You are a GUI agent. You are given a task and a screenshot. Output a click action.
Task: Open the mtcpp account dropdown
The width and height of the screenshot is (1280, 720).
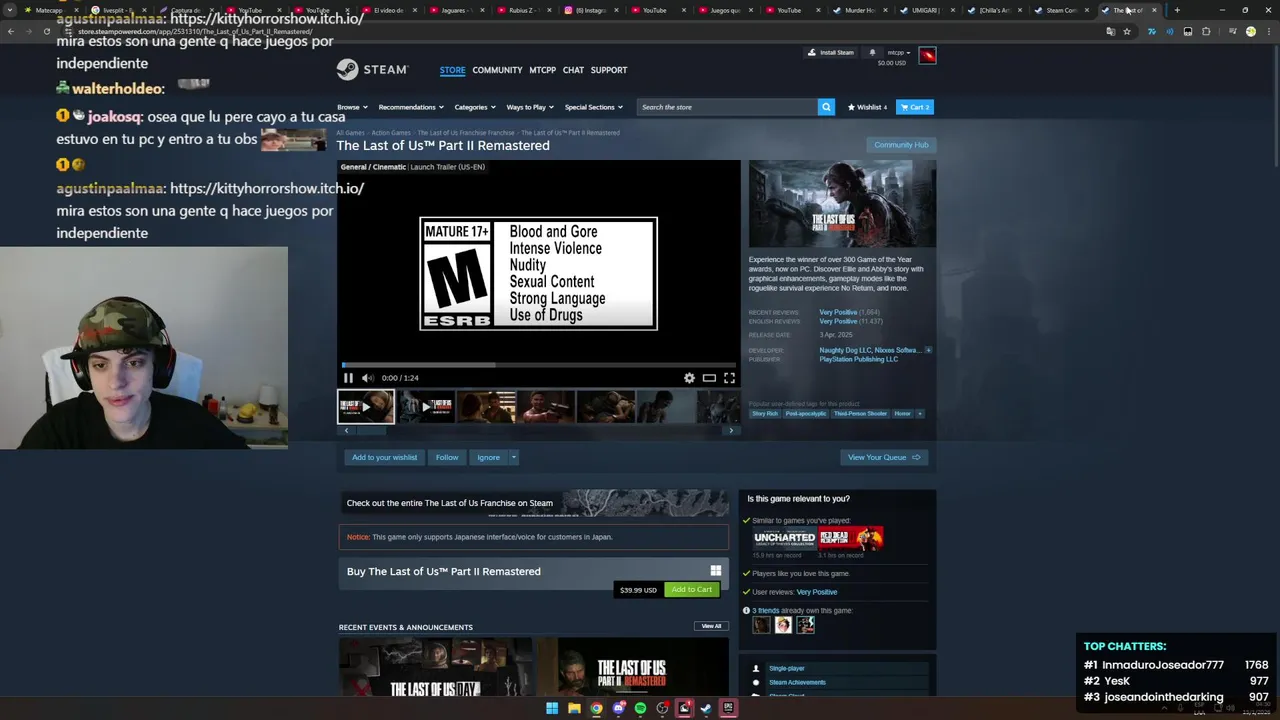pos(898,52)
